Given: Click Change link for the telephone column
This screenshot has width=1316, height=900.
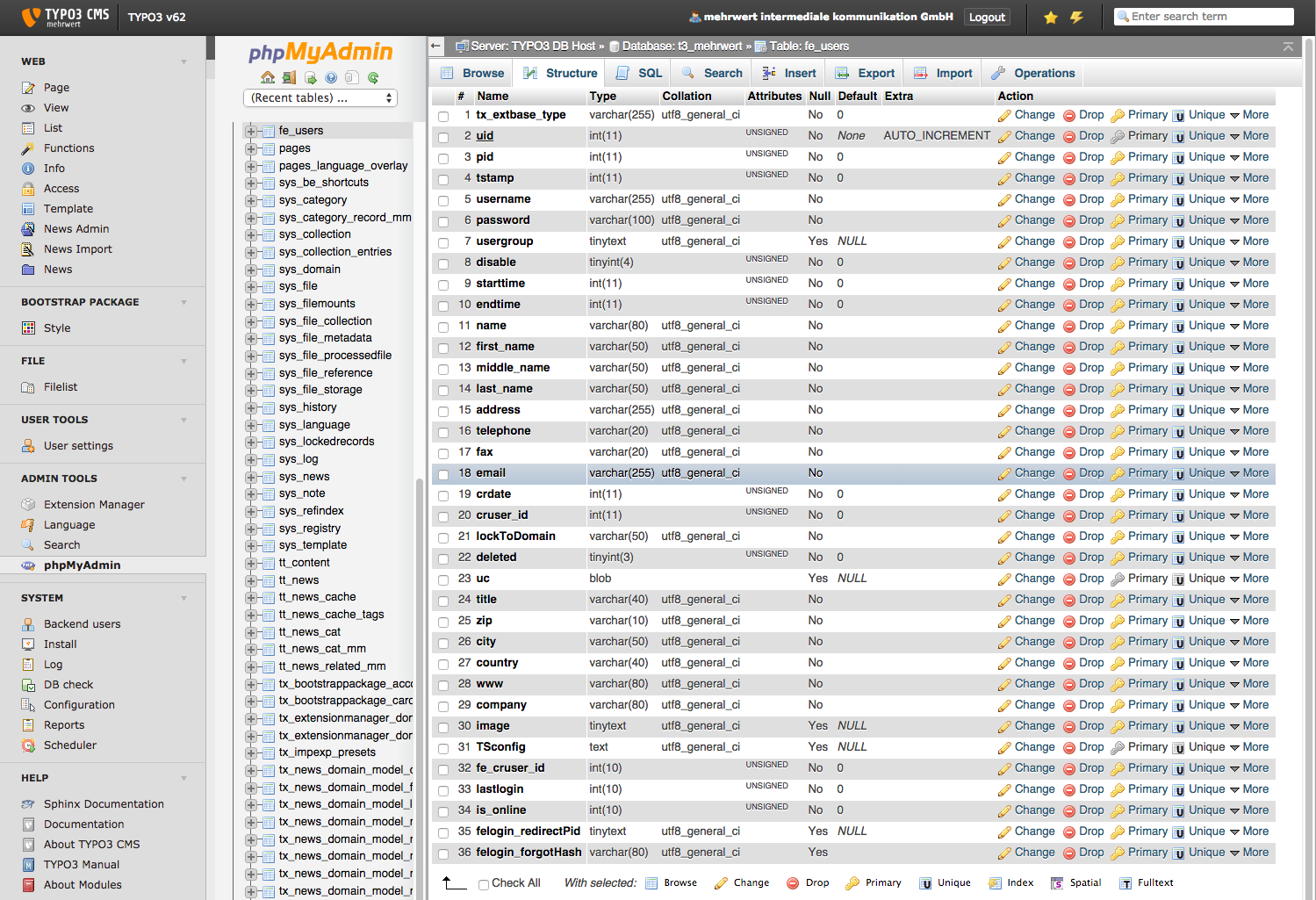Looking at the screenshot, I should (x=1026, y=431).
